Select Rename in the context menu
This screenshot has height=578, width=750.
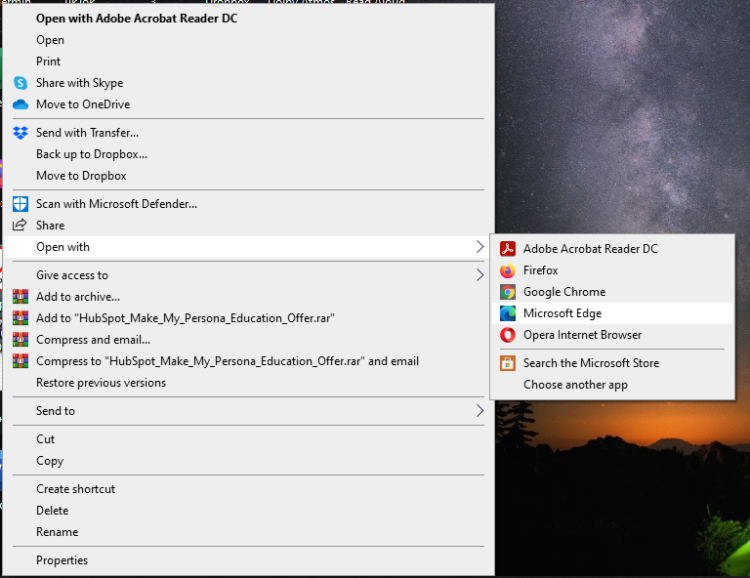pyautogui.click(x=57, y=532)
